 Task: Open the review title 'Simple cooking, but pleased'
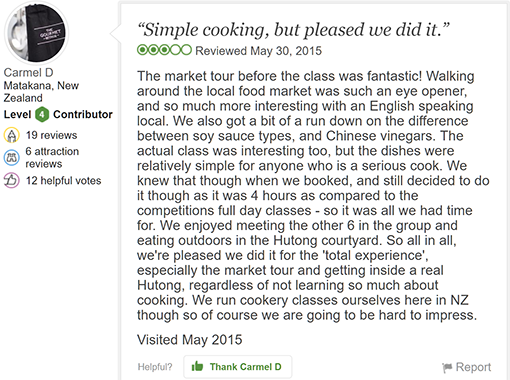coord(293,30)
